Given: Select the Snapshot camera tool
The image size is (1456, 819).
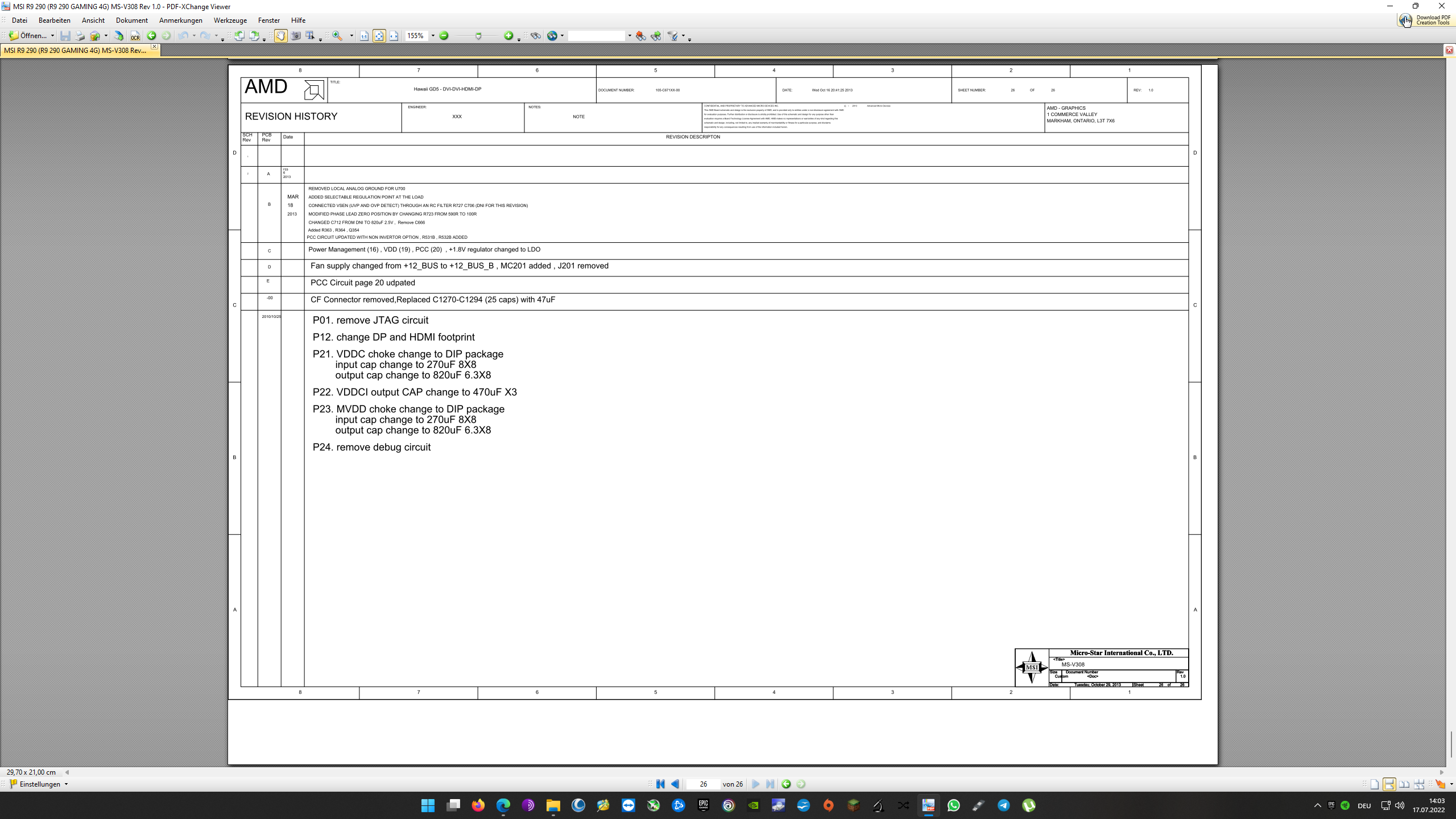Looking at the screenshot, I should tap(296, 36).
